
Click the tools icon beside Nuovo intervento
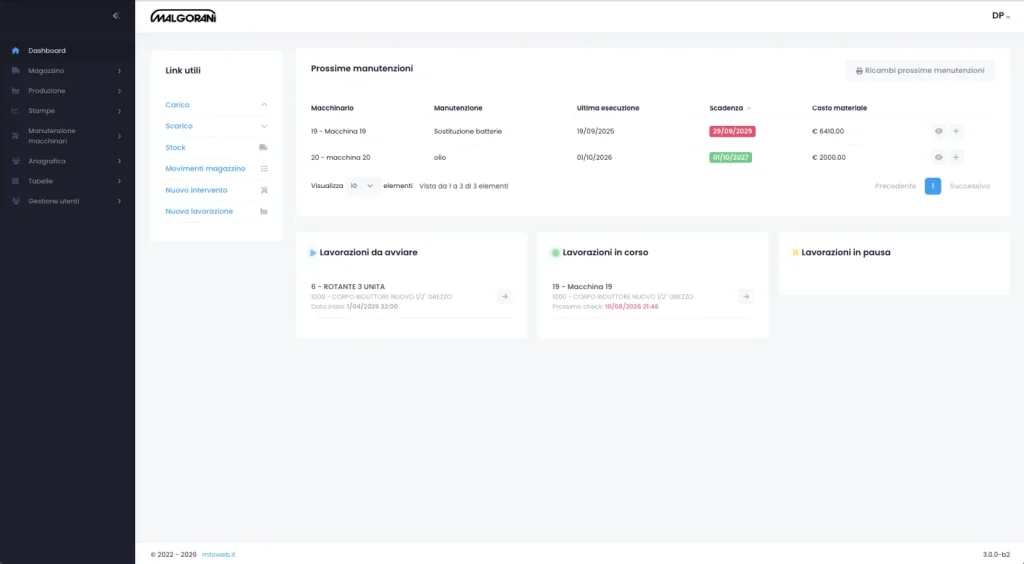(264, 190)
